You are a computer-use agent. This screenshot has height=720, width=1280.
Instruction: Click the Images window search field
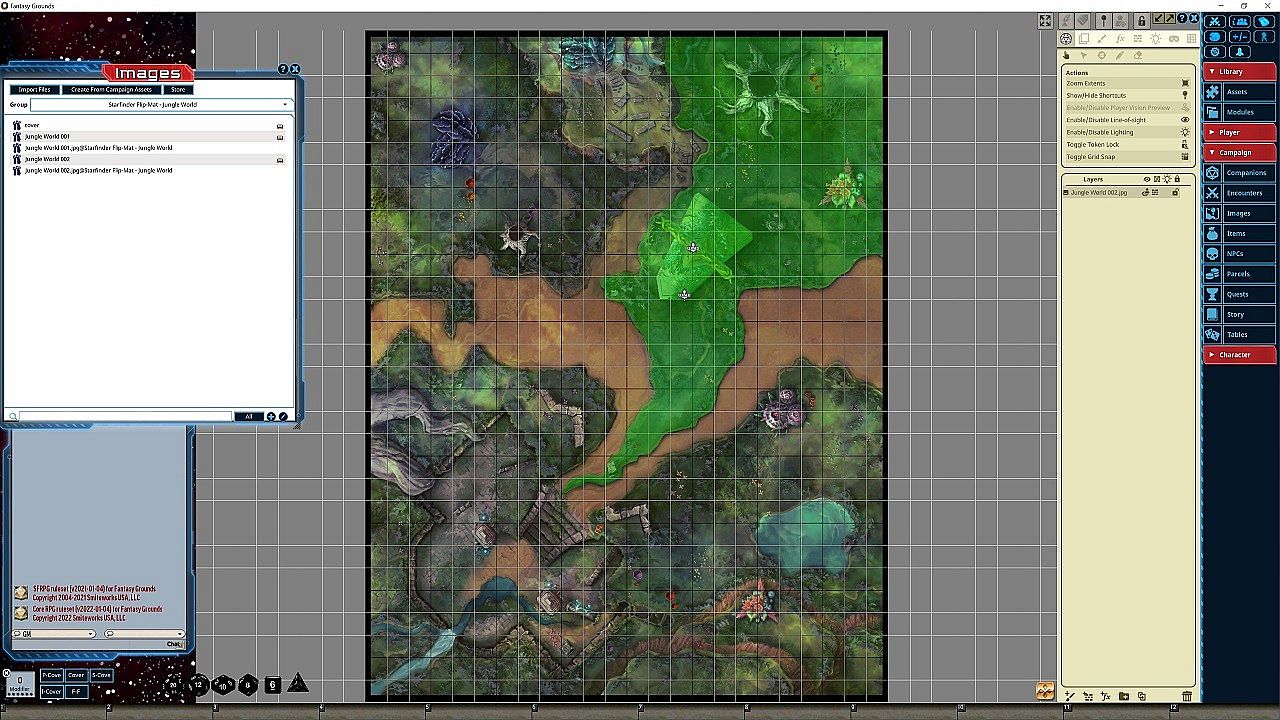click(126, 416)
